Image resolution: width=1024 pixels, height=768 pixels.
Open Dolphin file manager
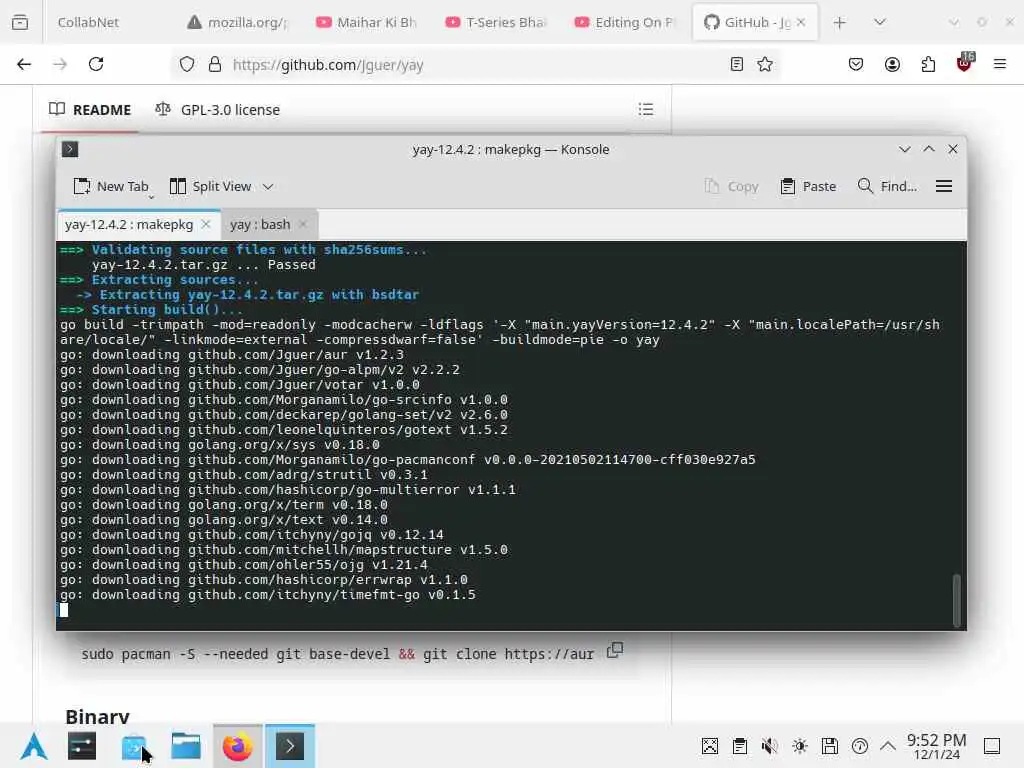click(185, 746)
